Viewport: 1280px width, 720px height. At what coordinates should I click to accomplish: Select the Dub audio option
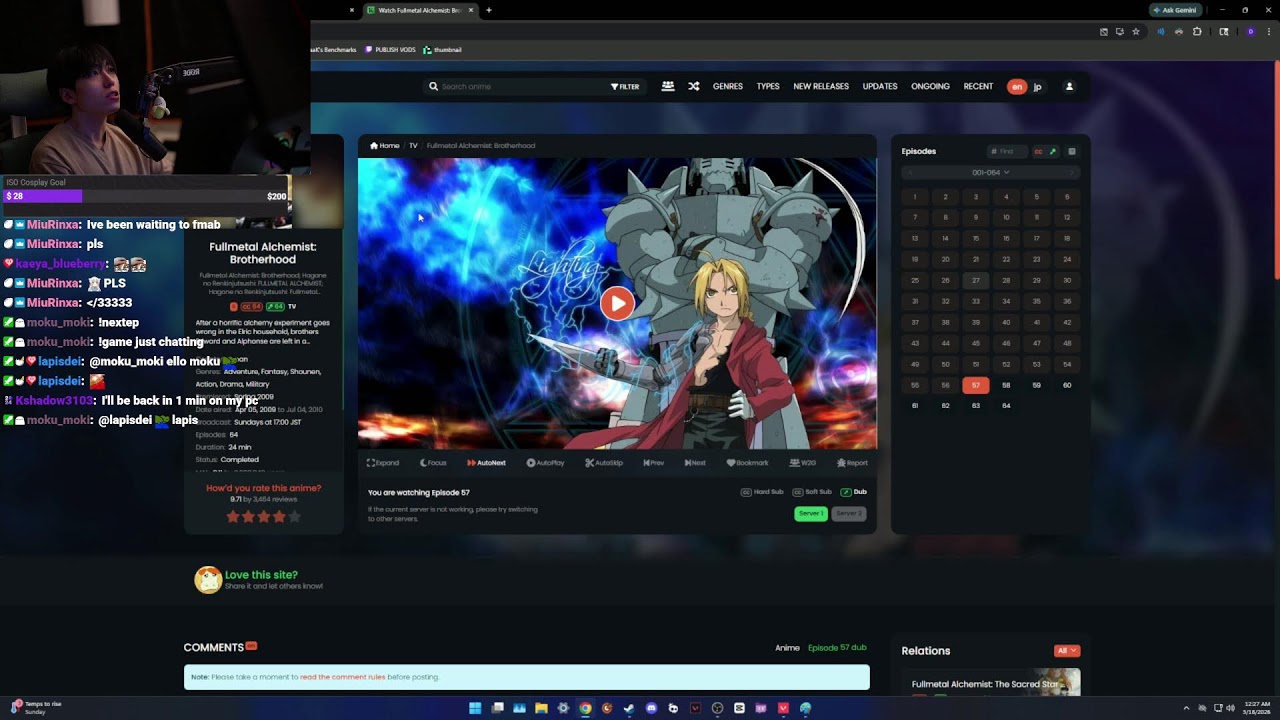[x=854, y=492]
